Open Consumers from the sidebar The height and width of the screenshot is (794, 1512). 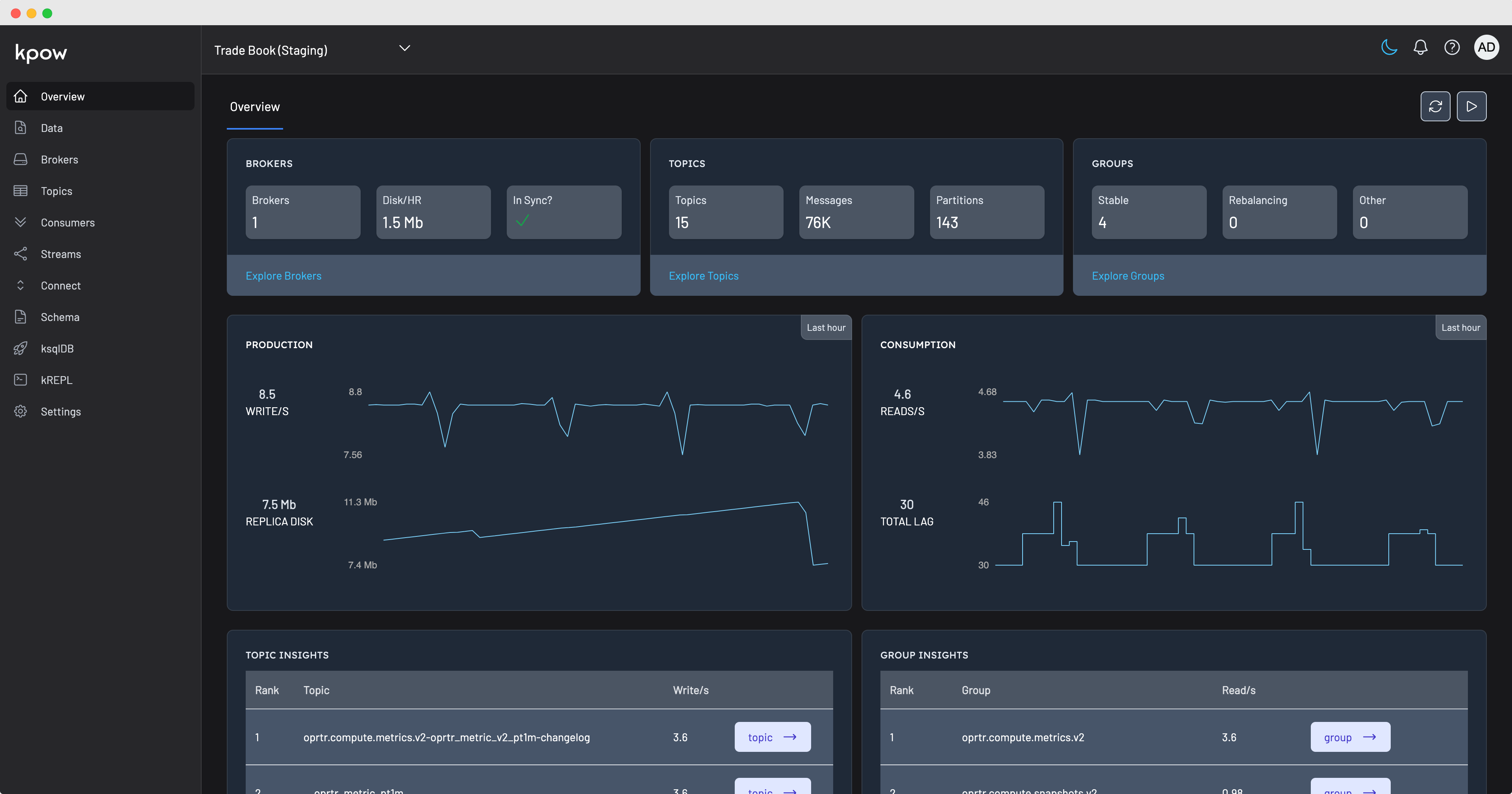coord(68,222)
